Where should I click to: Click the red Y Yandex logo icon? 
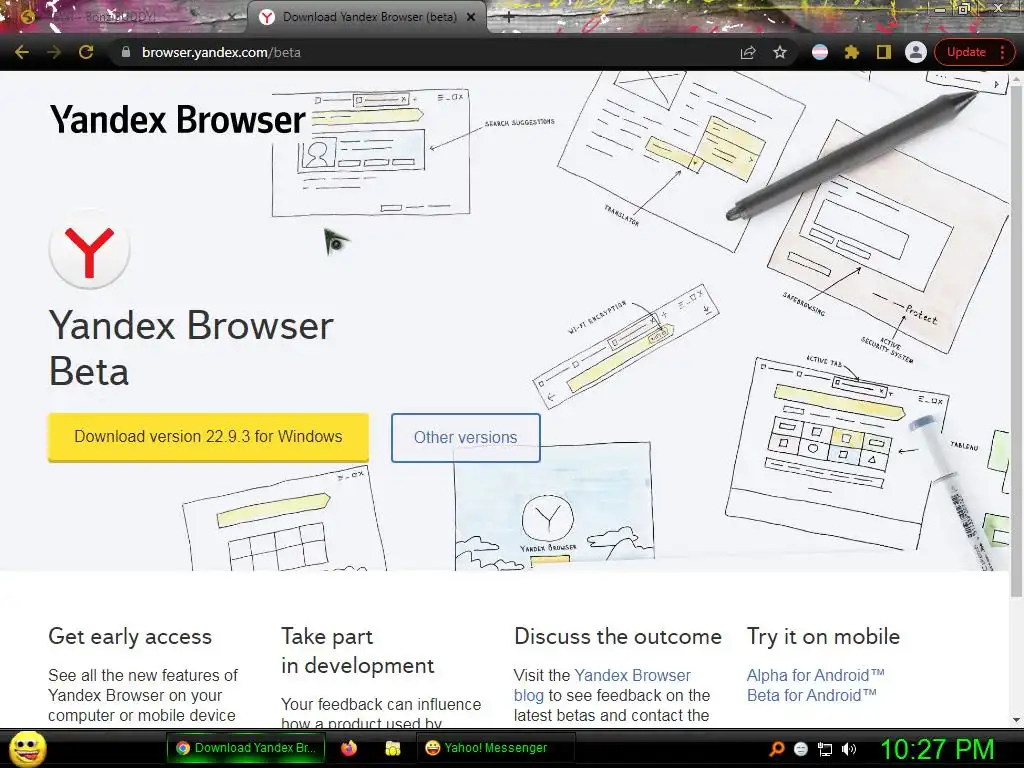pyautogui.click(x=89, y=249)
